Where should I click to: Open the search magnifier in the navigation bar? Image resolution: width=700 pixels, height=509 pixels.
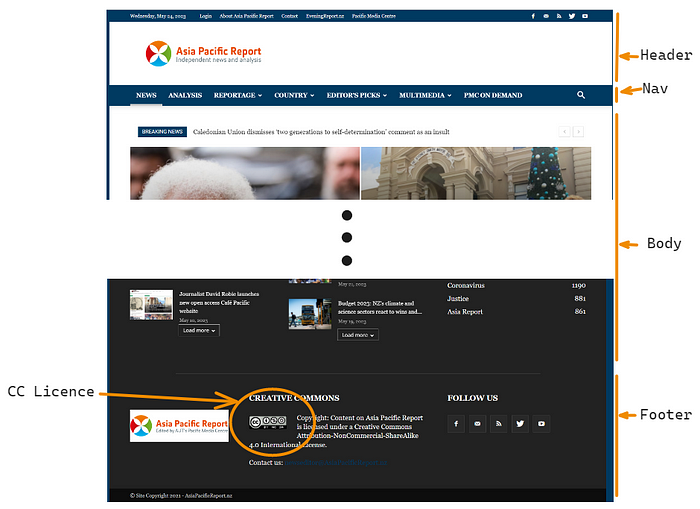click(581, 95)
